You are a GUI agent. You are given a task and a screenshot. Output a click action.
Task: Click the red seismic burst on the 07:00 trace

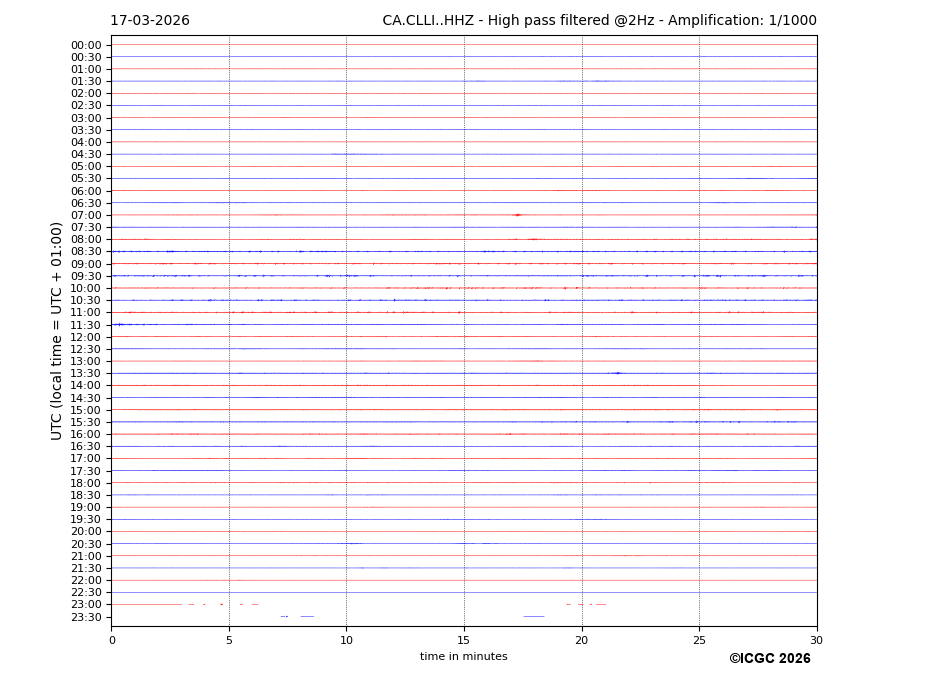point(517,215)
